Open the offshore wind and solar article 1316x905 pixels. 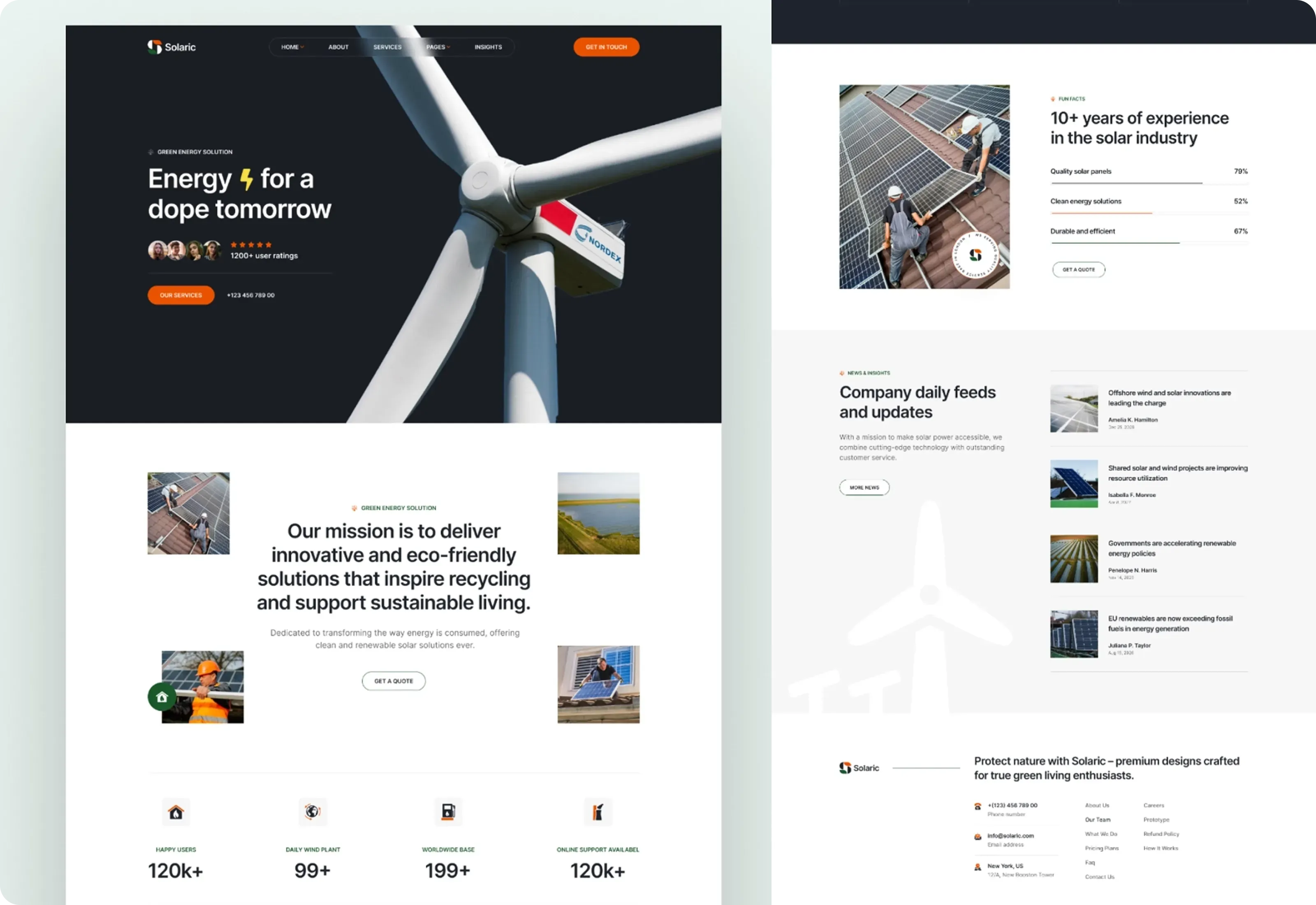pos(1170,397)
